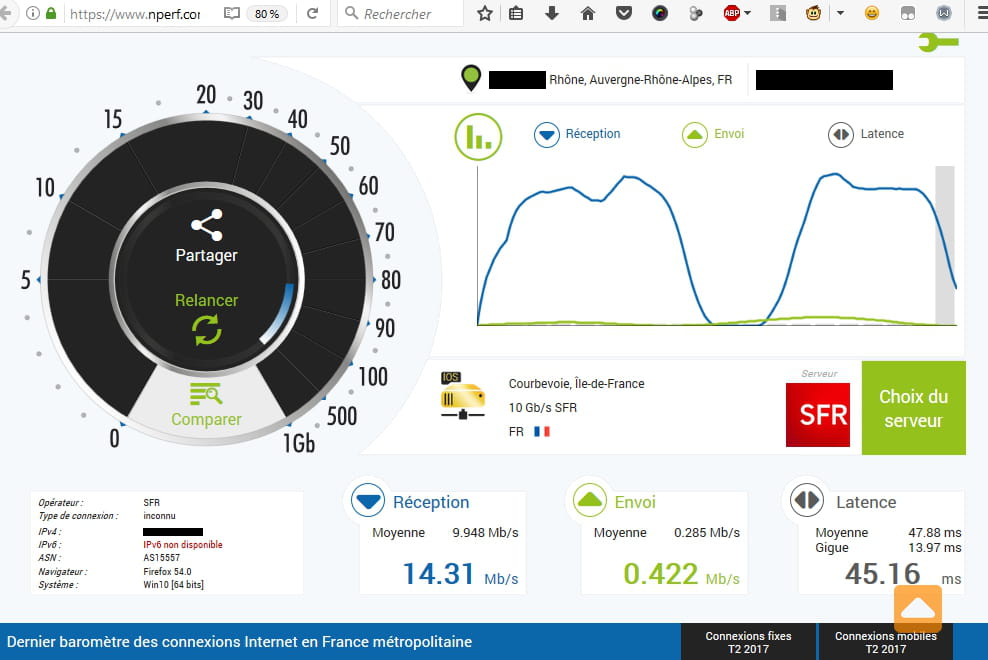The width and height of the screenshot is (988, 660).
Task: Open Connexions fixes T2 2017 tab
Action: [749, 642]
